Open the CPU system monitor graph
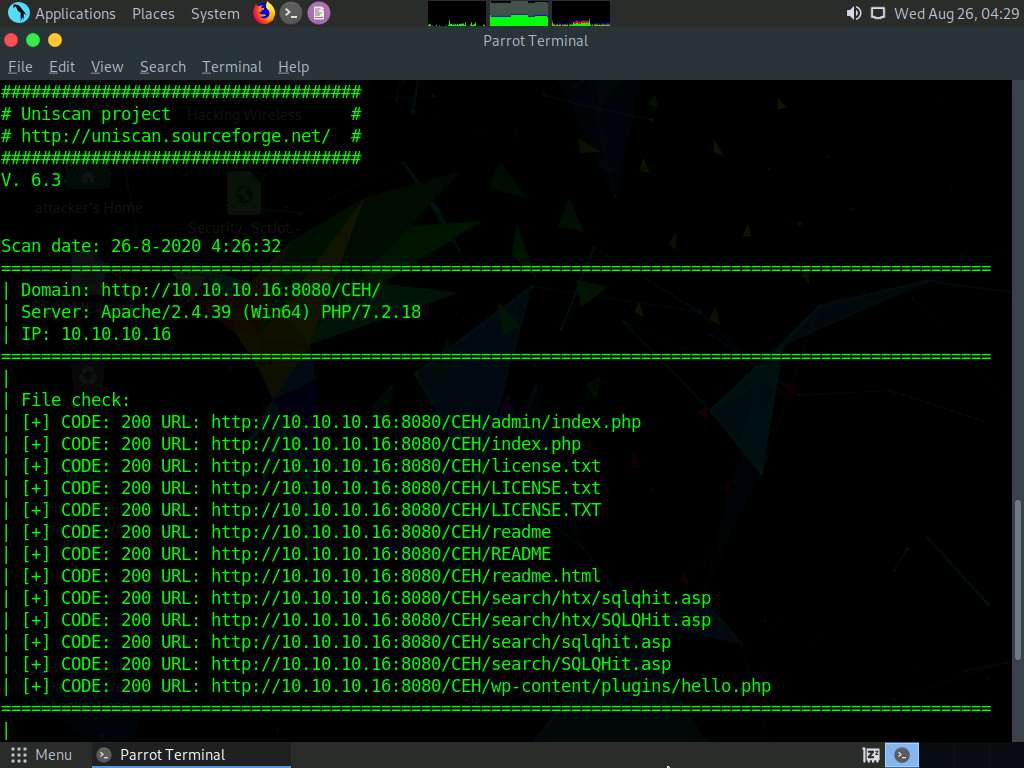The image size is (1024, 768). (x=456, y=13)
